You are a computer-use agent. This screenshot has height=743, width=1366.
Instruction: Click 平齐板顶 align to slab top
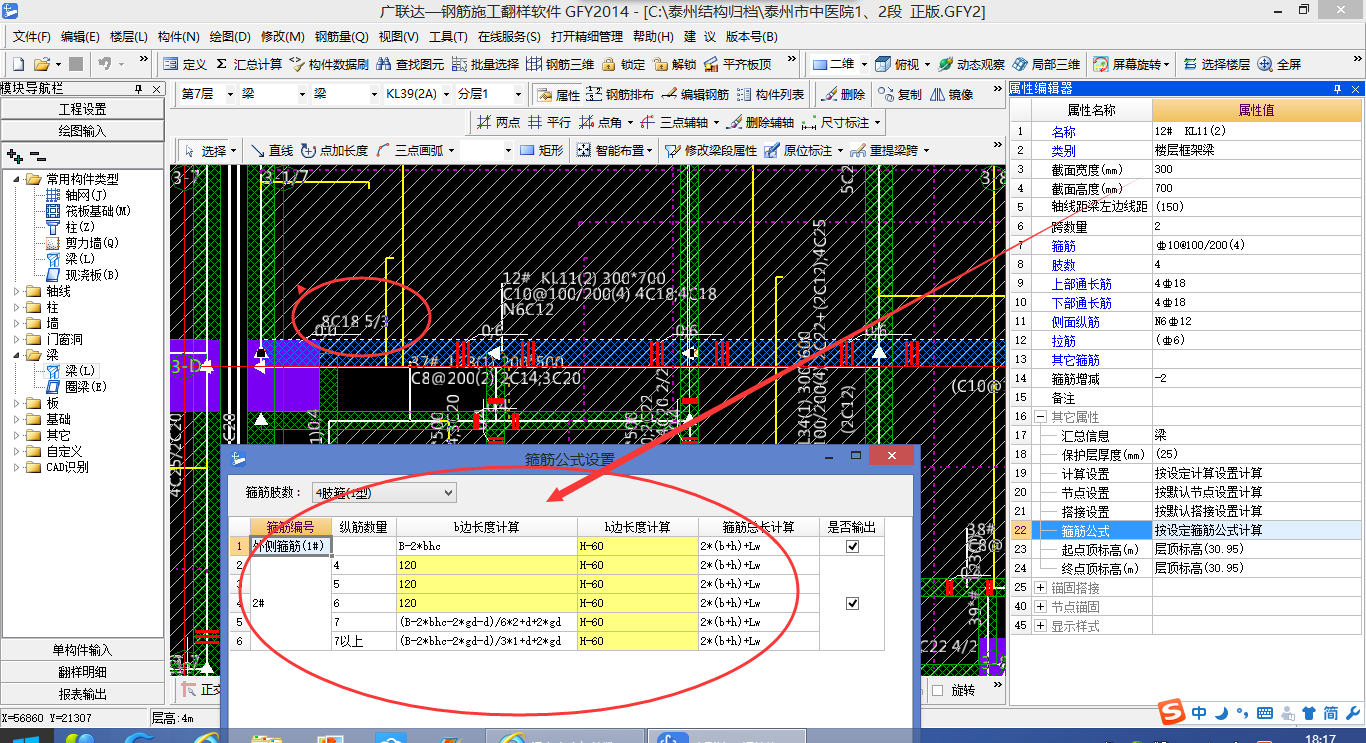pos(738,64)
